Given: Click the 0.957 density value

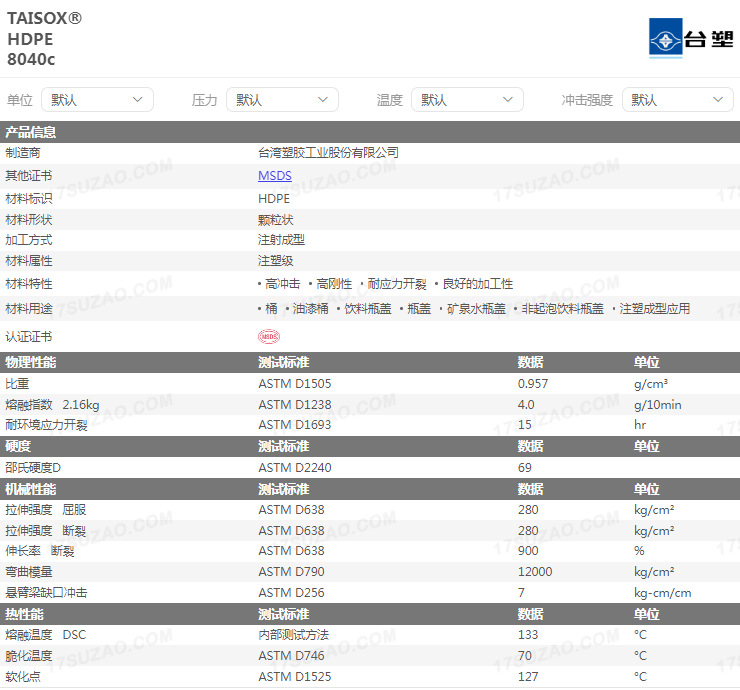Looking at the screenshot, I should tap(533, 384).
